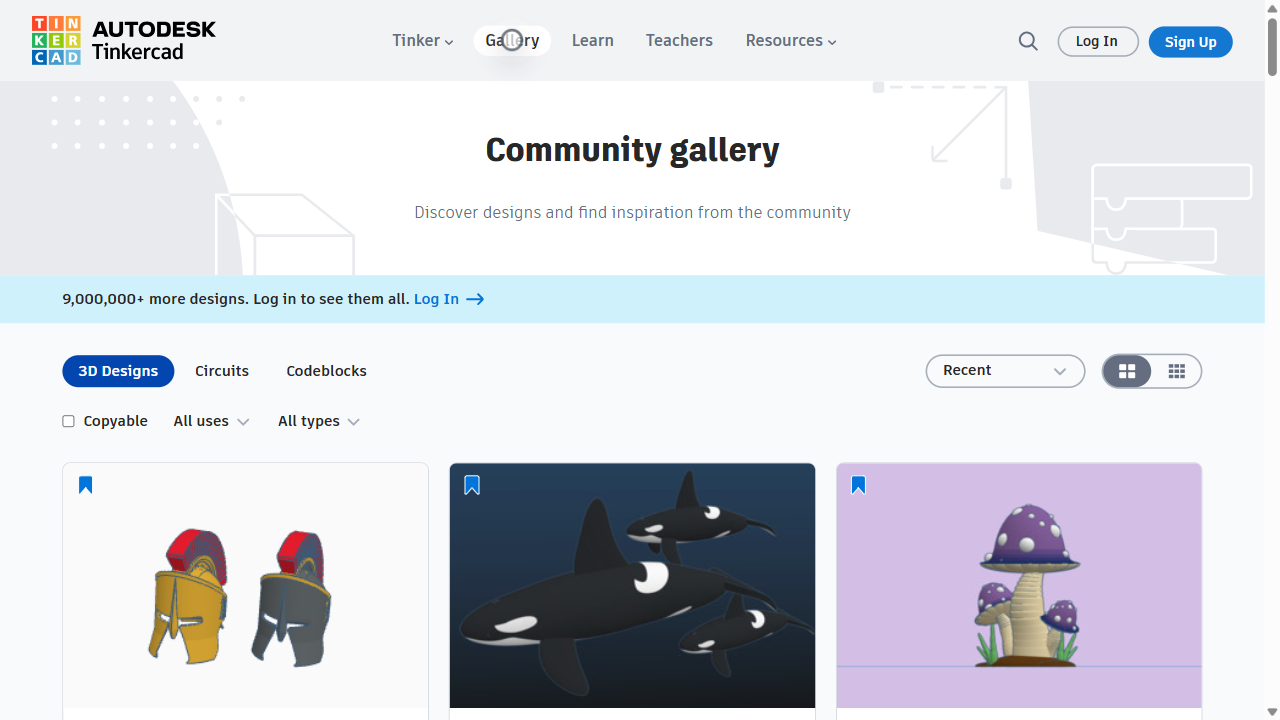1280x720 pixels.
Task: Select the 3D Designs filter toggle
Action: [x=118, y=371]
